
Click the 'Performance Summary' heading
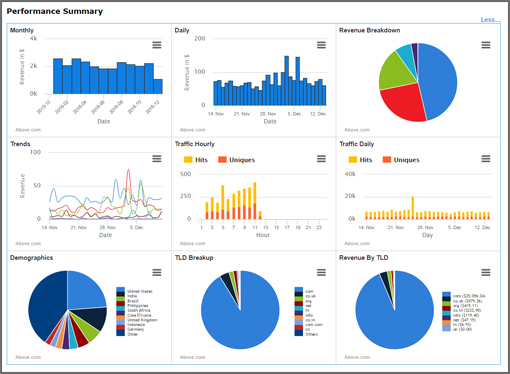(55, 11)
